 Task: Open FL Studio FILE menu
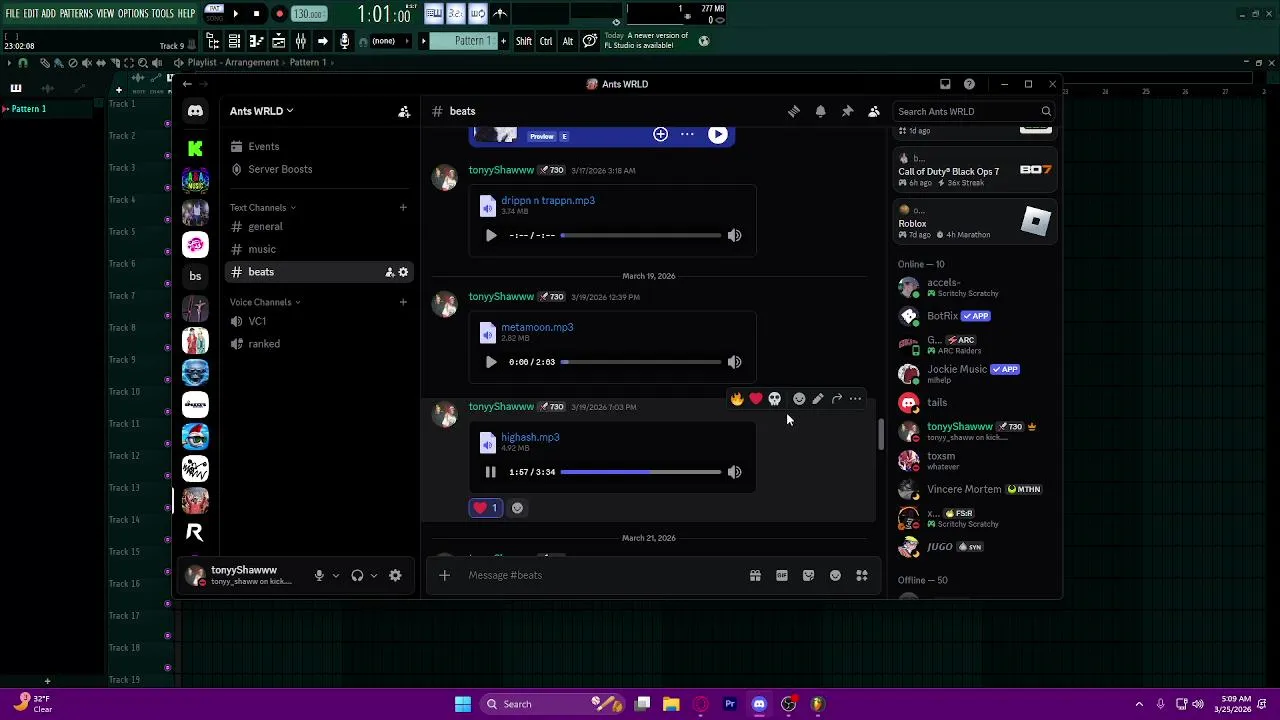(x=13, y=14)
